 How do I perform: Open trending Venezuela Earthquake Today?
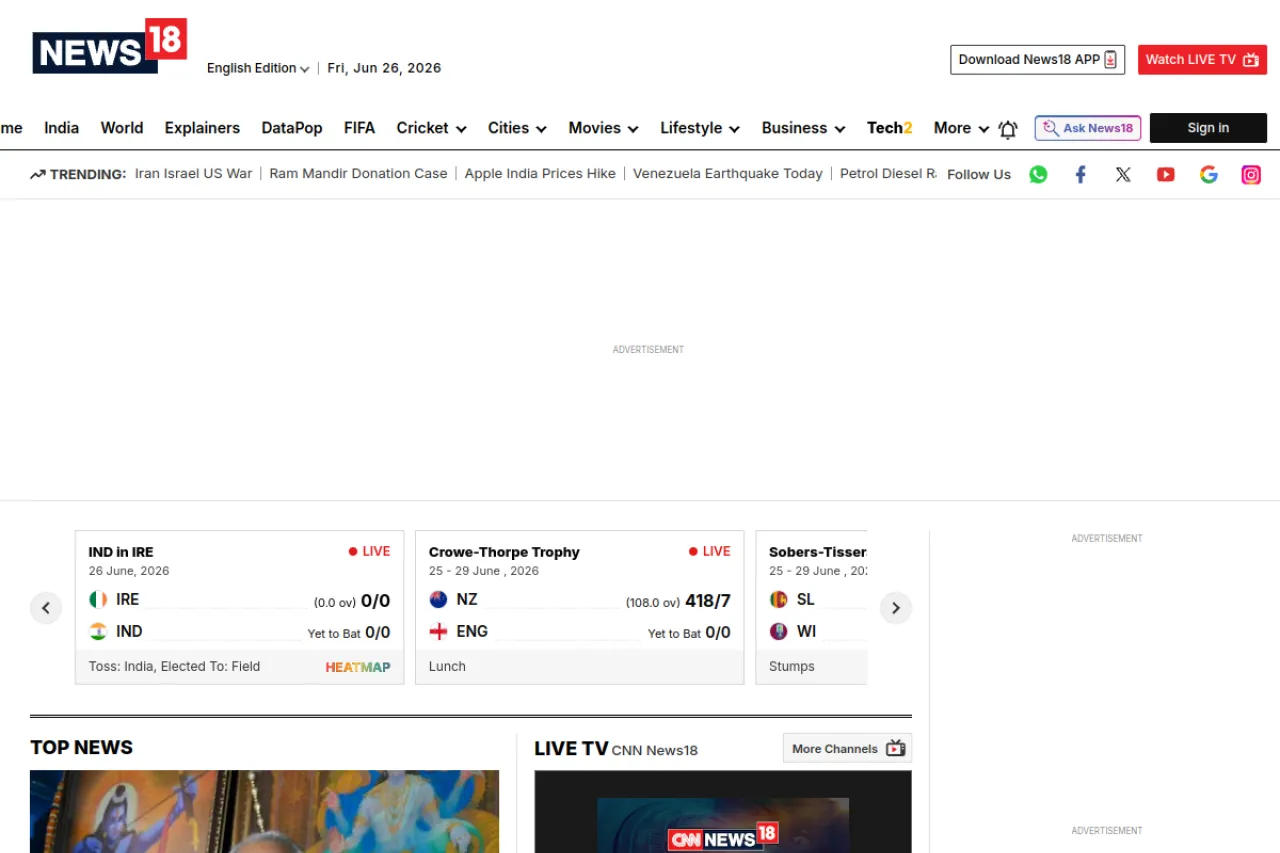coord(728,174)
